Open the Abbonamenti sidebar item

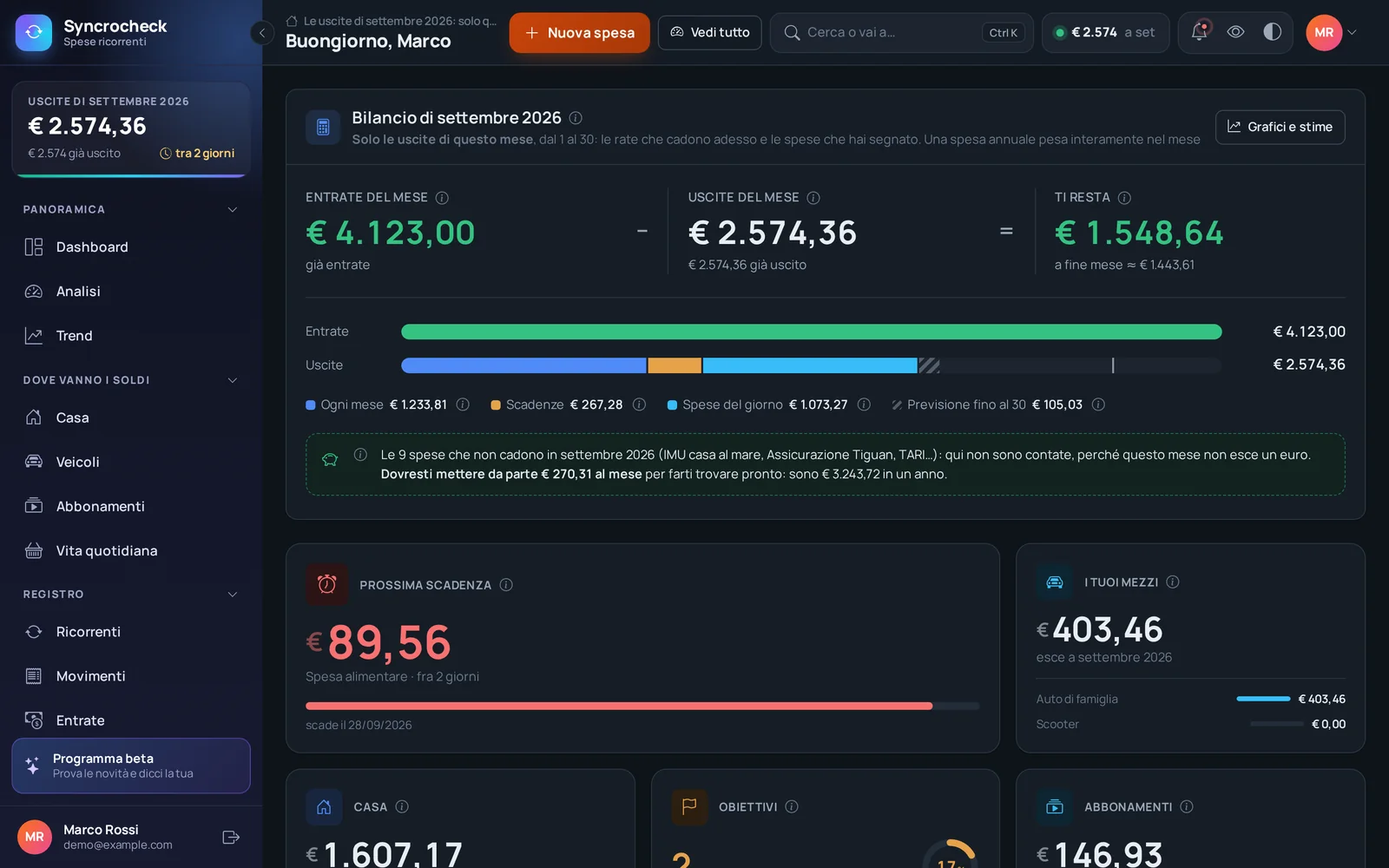pyautogui.click(x=130, y=507)
